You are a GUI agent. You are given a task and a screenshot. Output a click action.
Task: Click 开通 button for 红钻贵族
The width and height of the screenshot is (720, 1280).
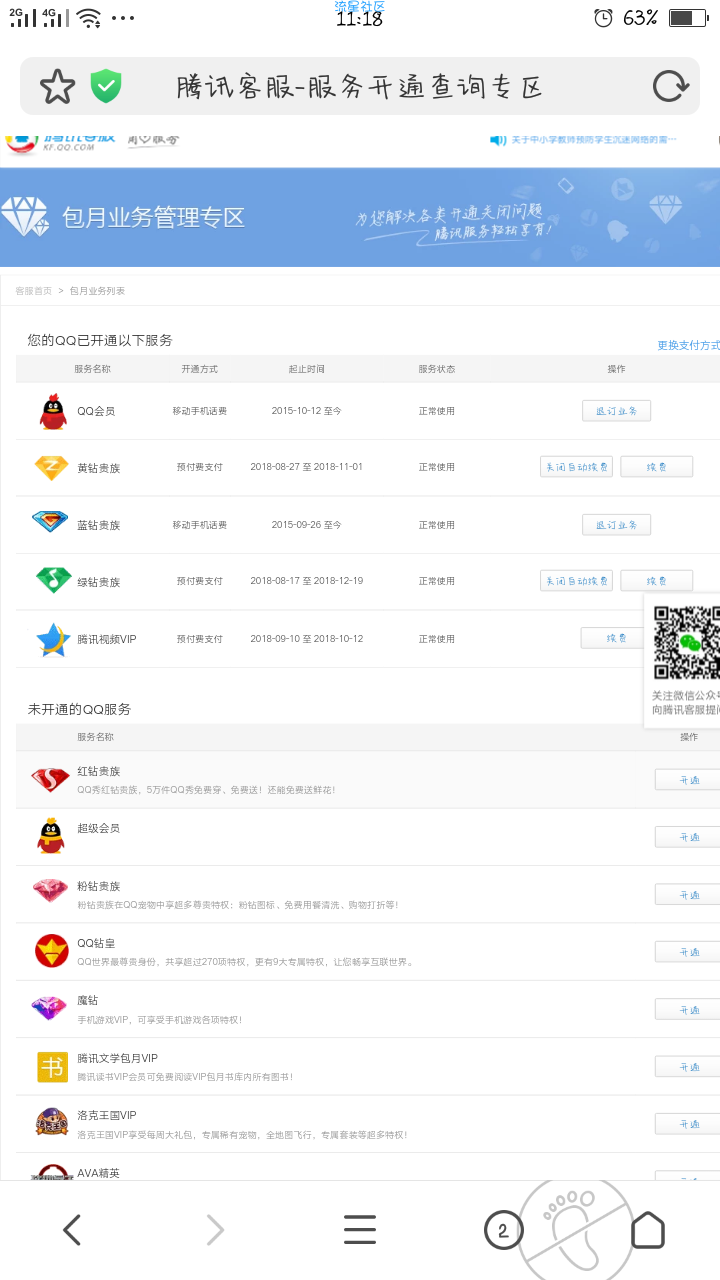688,780
